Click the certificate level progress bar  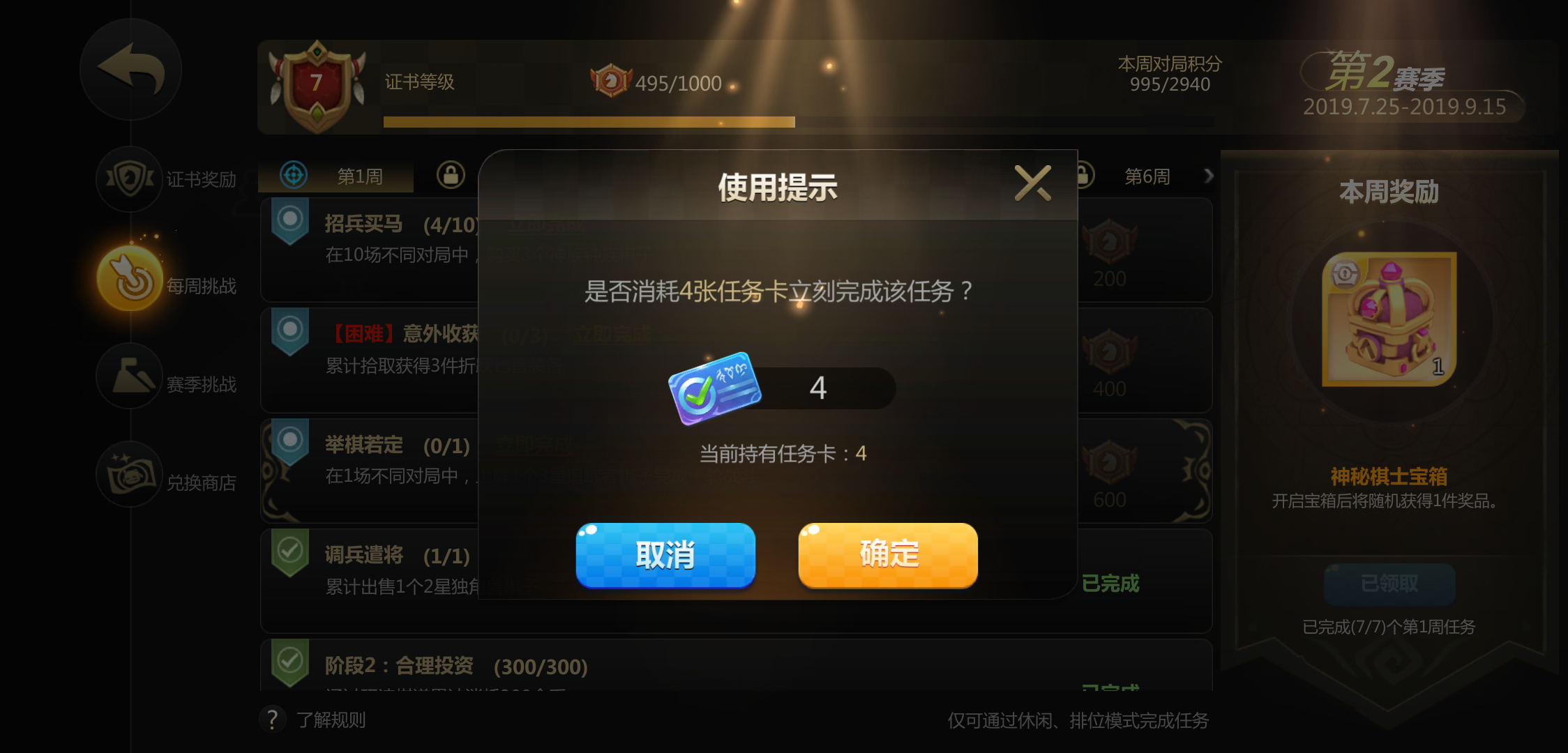(799, 122)
